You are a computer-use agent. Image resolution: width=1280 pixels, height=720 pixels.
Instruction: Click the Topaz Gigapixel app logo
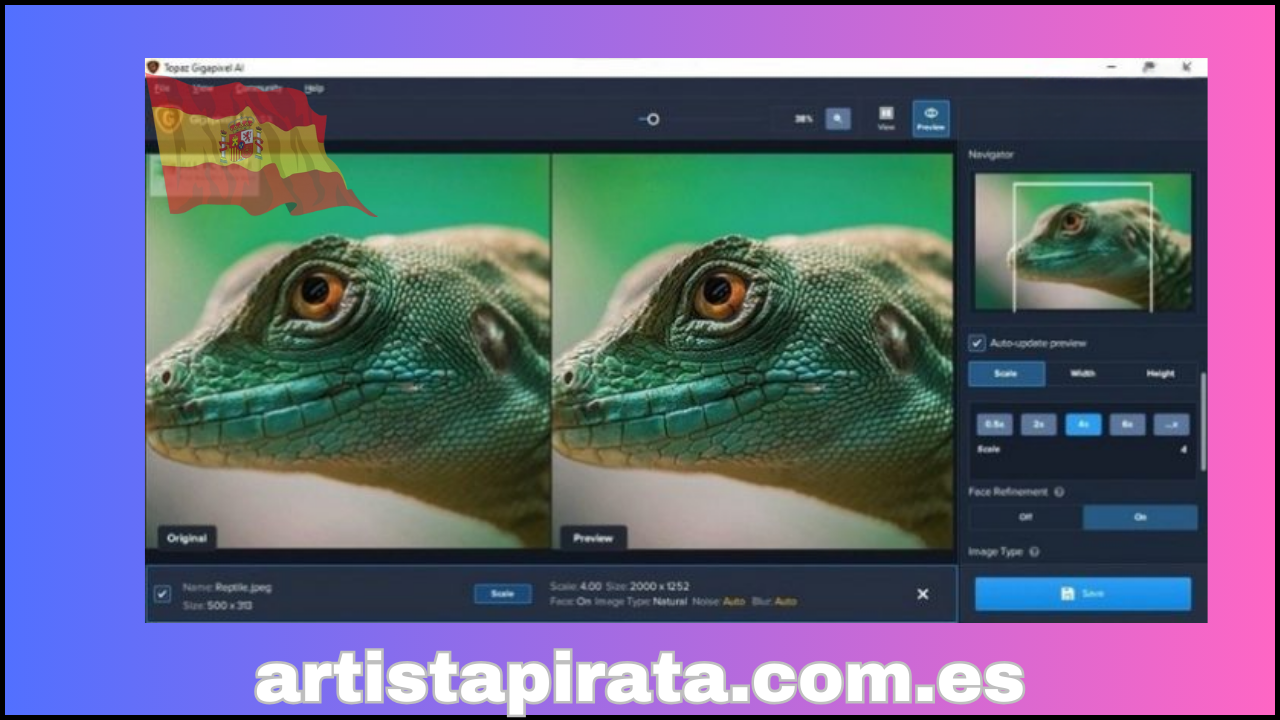pos(153,67)
